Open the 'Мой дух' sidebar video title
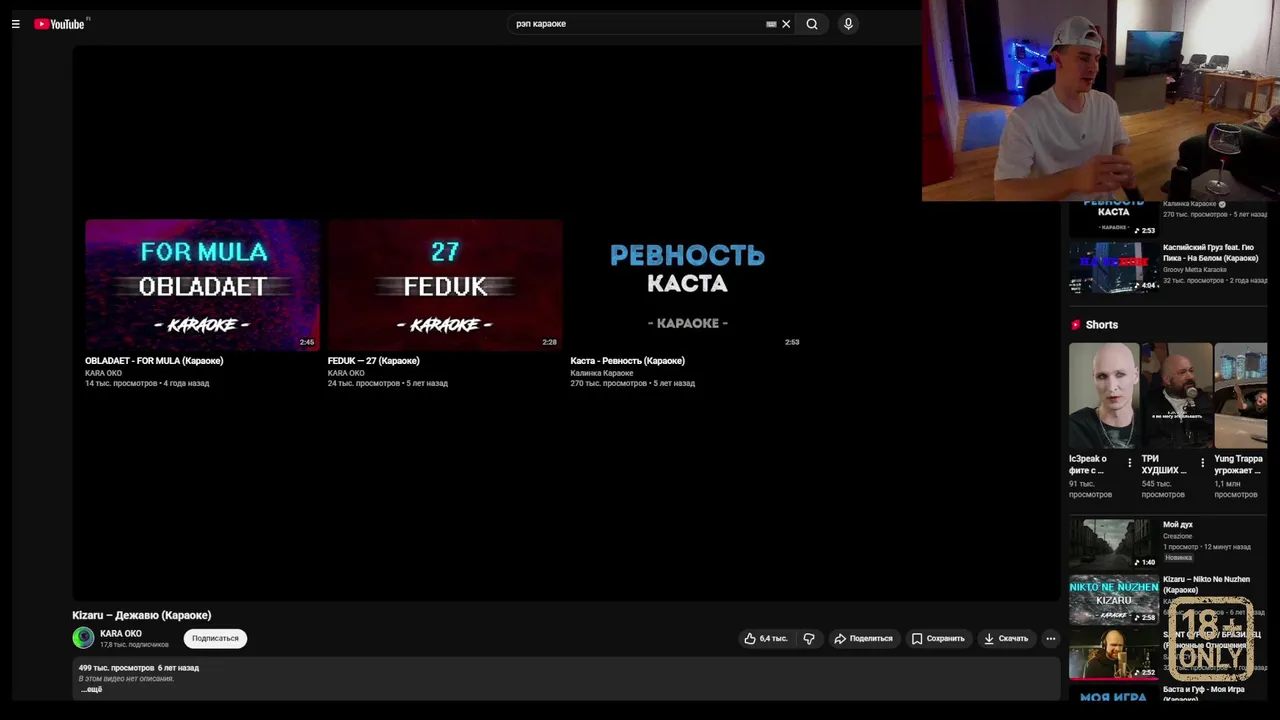 pos(1178,524)
